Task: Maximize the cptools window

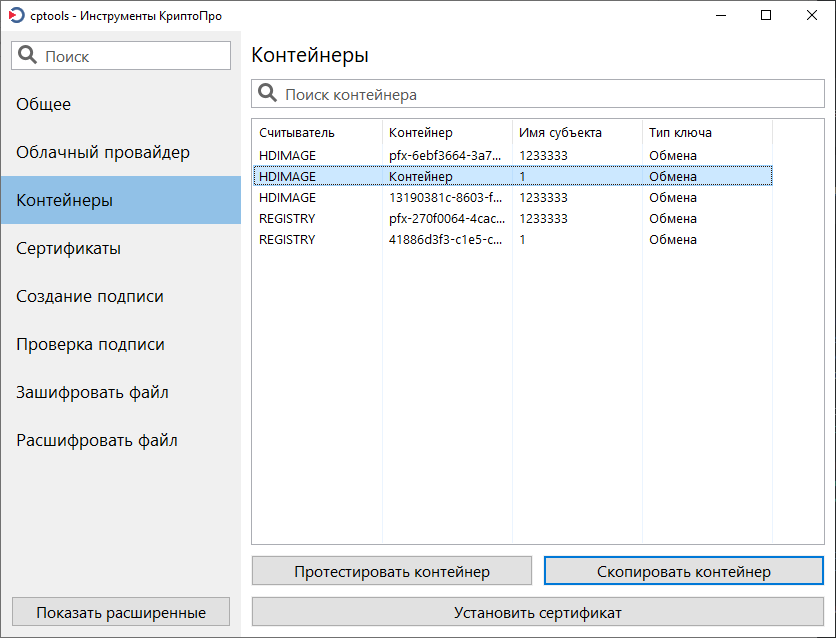Action: (x=766, y=16)
